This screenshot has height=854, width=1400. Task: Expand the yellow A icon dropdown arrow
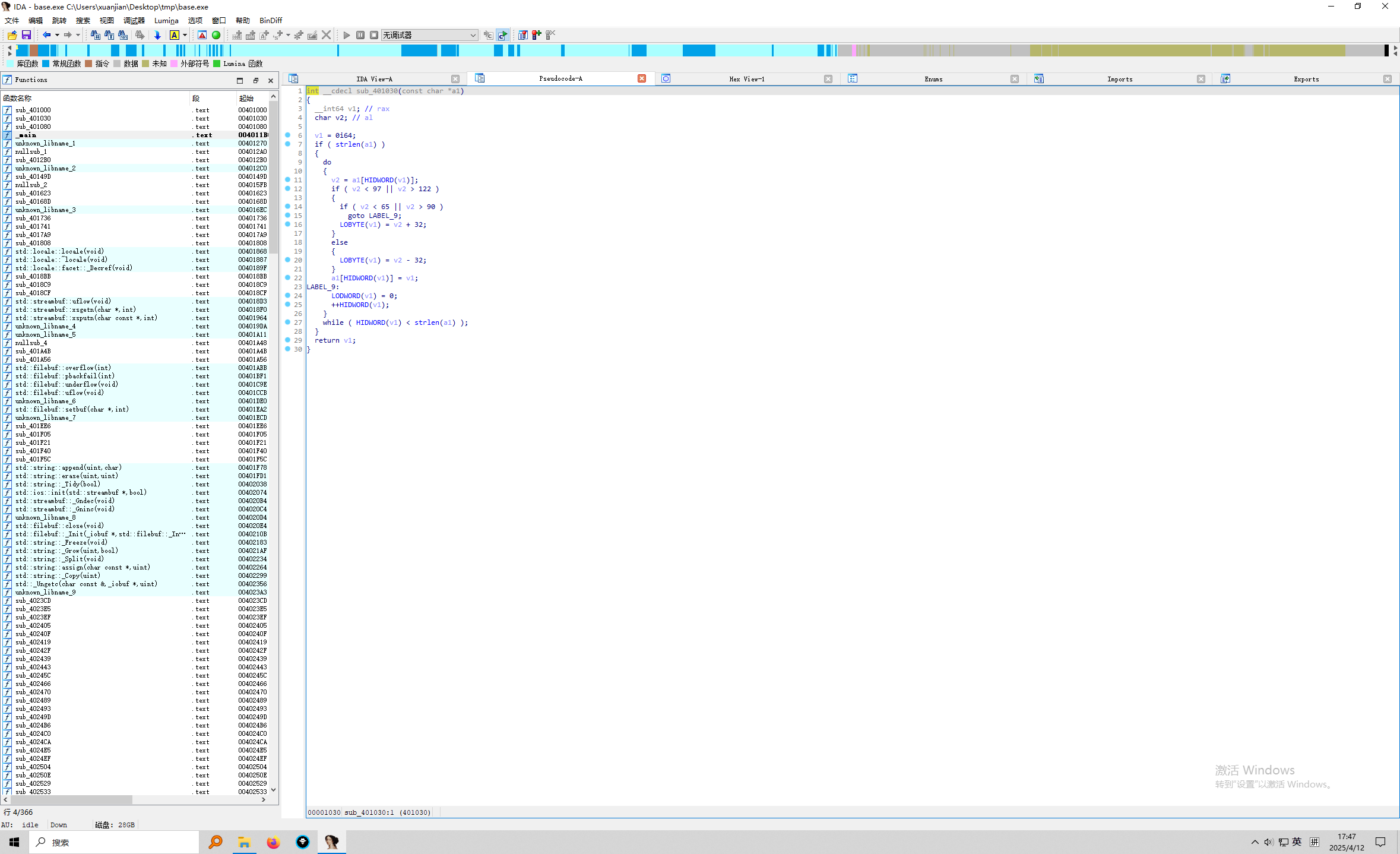pyautogui.click(x=185, y=36)
